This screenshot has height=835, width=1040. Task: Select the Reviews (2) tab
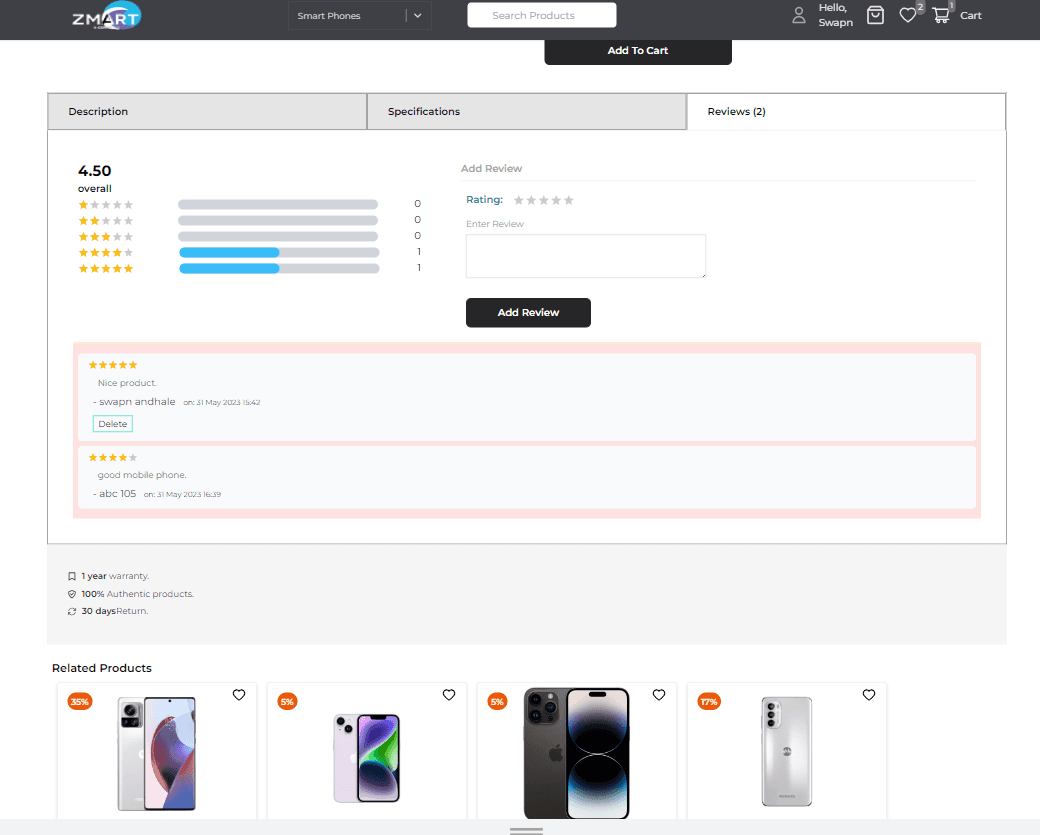click(x=845, y=112)
